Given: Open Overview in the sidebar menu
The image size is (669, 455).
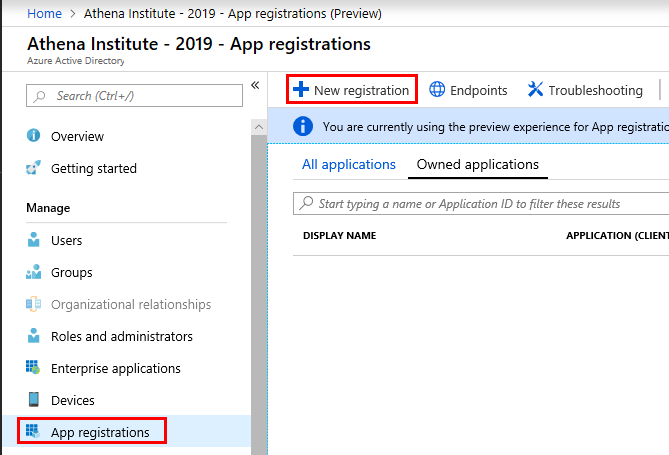Looking at the screenshot, I should coord(77,136).
